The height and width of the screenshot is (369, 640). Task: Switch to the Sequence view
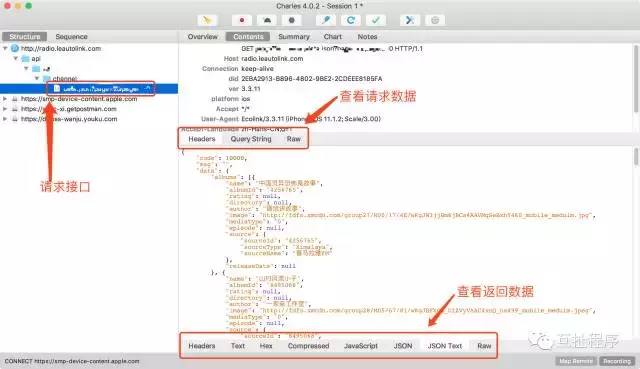pos(71,36)
